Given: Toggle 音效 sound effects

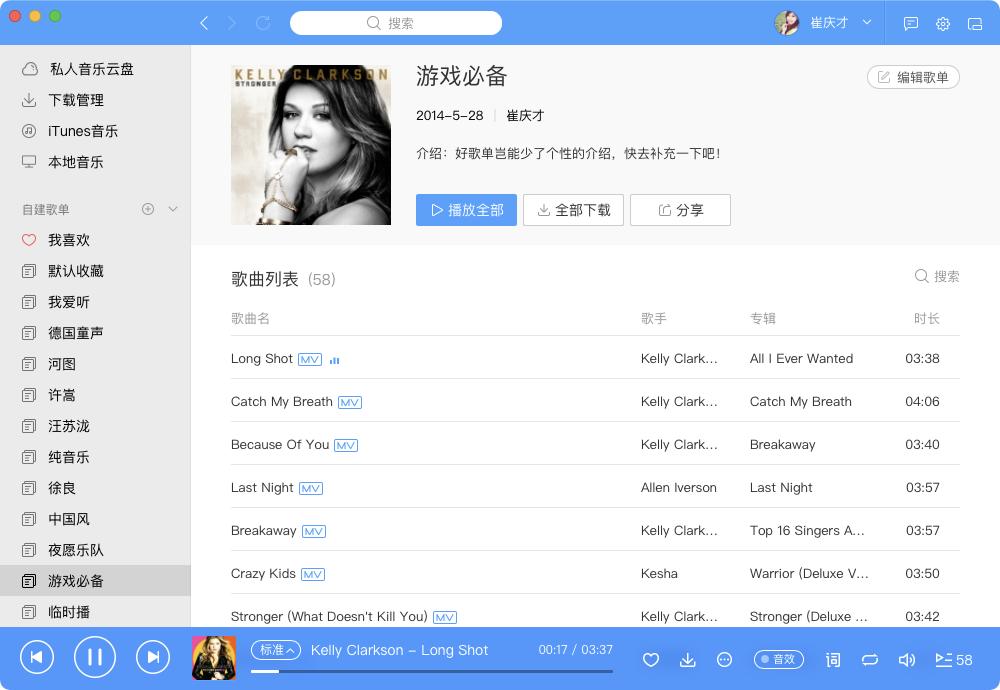Looking at the screenshot, I should 779,659.
